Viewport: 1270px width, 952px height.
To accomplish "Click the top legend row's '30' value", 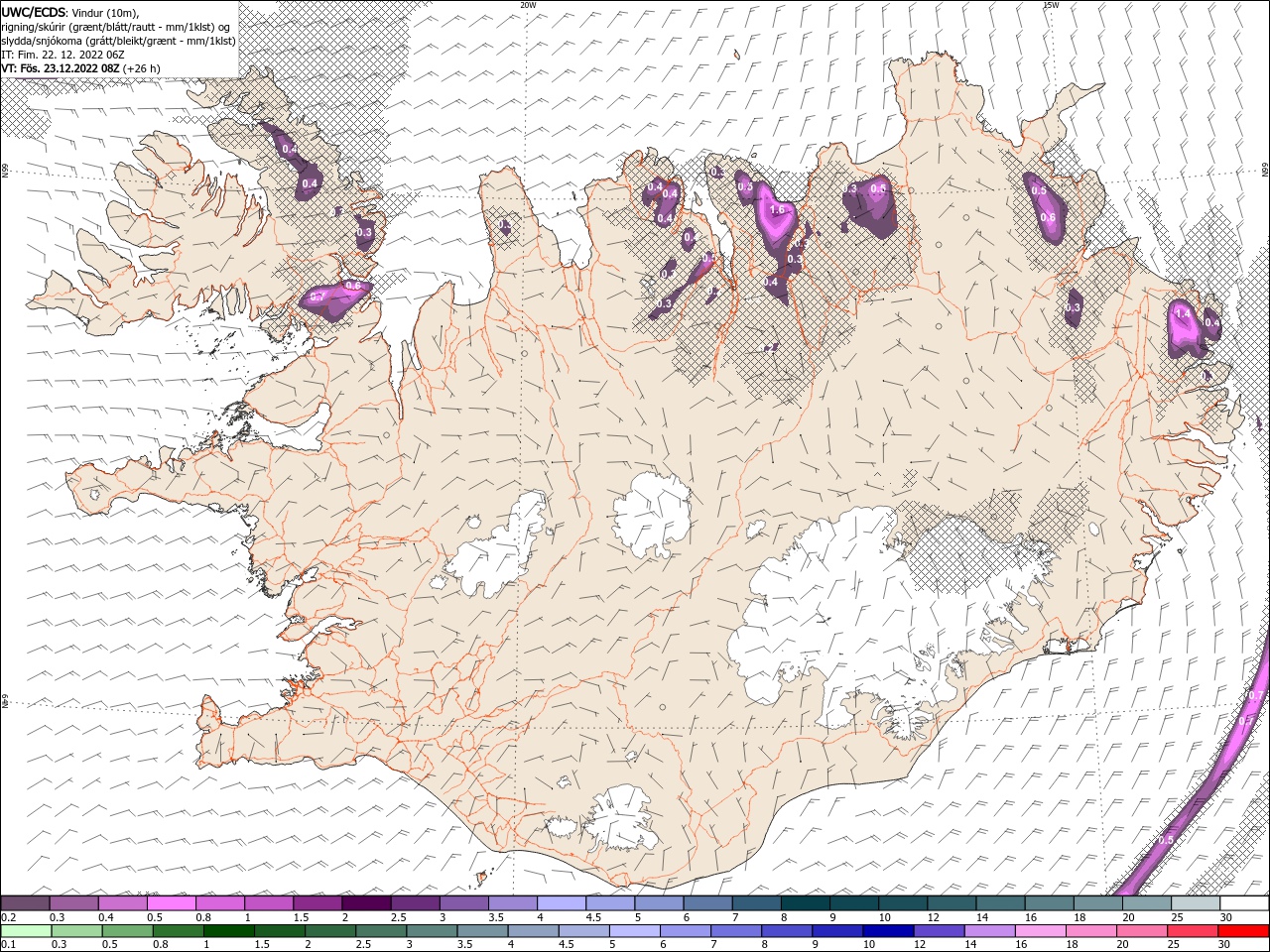I will pyautogui.click(x=1226, y=917).
